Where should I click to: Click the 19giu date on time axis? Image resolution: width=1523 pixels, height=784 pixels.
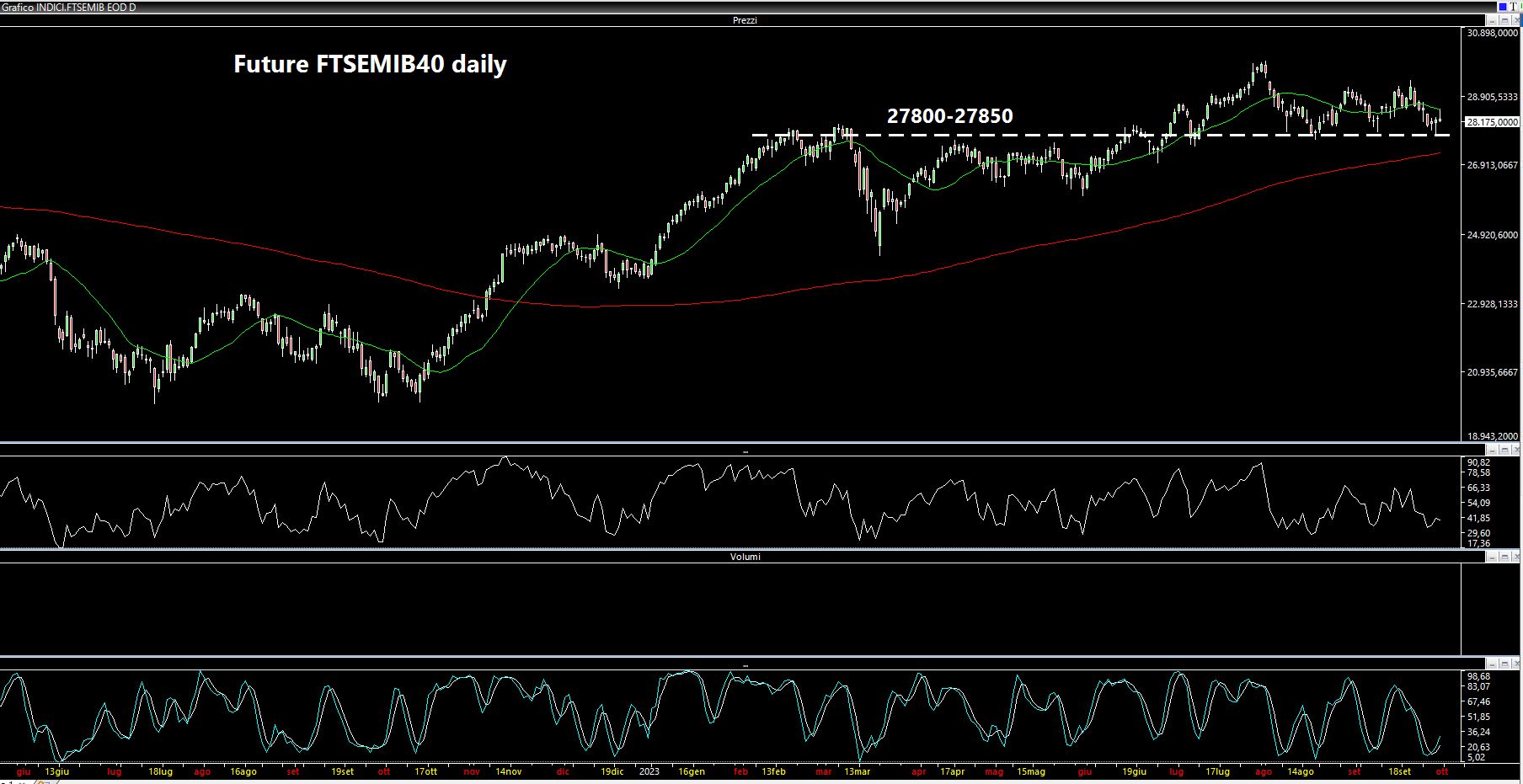1134,771
